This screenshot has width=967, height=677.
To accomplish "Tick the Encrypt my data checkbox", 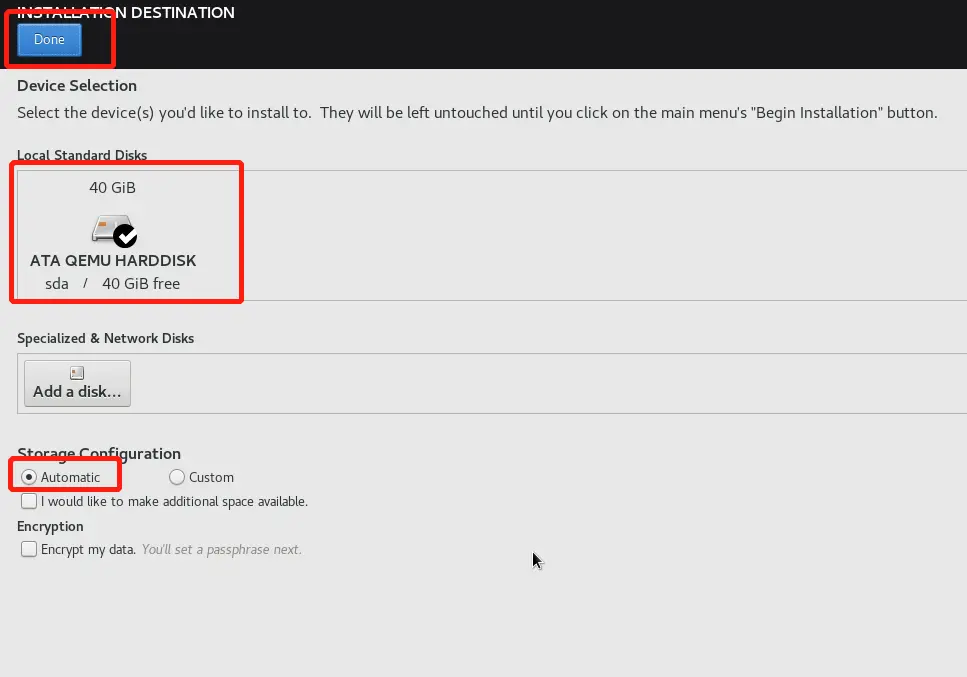I will coord(29,549).
